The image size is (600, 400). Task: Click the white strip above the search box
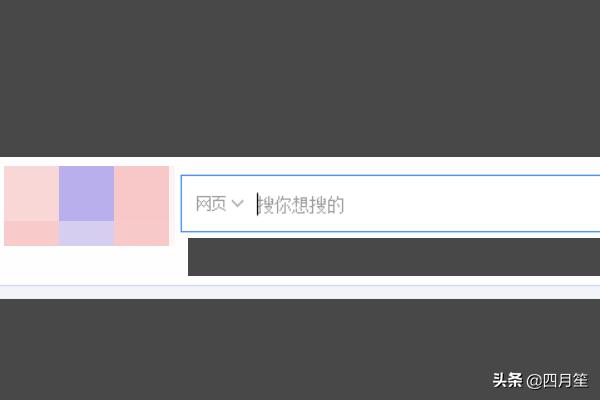click(380, 165)
